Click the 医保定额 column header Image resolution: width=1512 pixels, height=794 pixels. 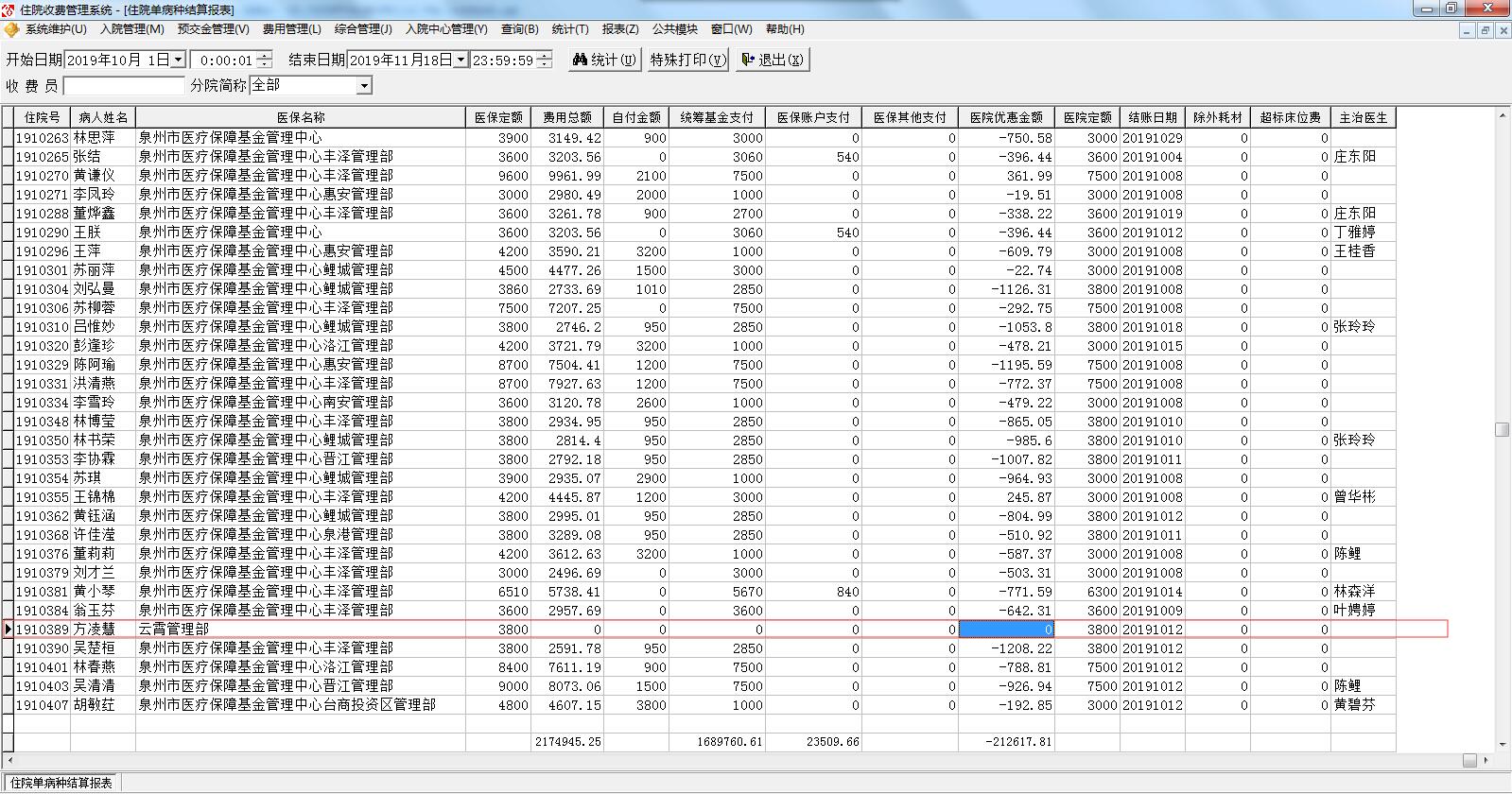(498, 118)
